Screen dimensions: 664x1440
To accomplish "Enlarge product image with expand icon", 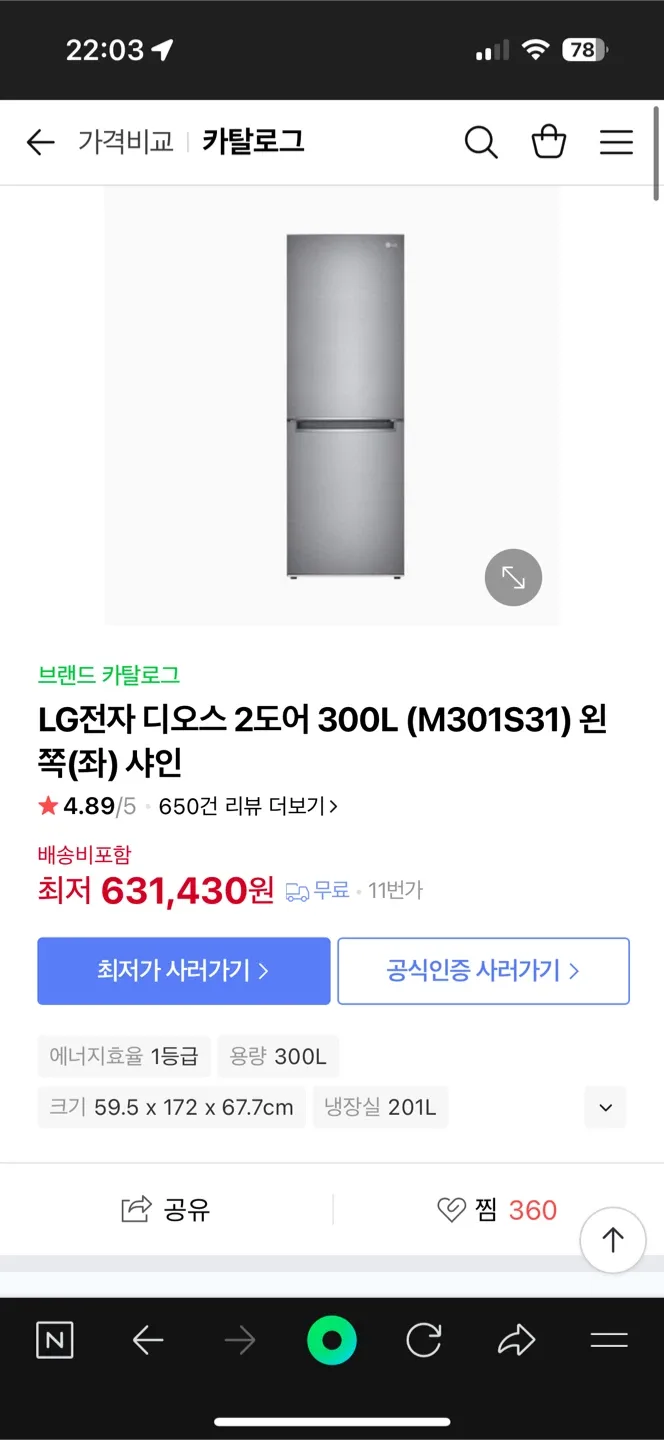I will pos(513,577).
